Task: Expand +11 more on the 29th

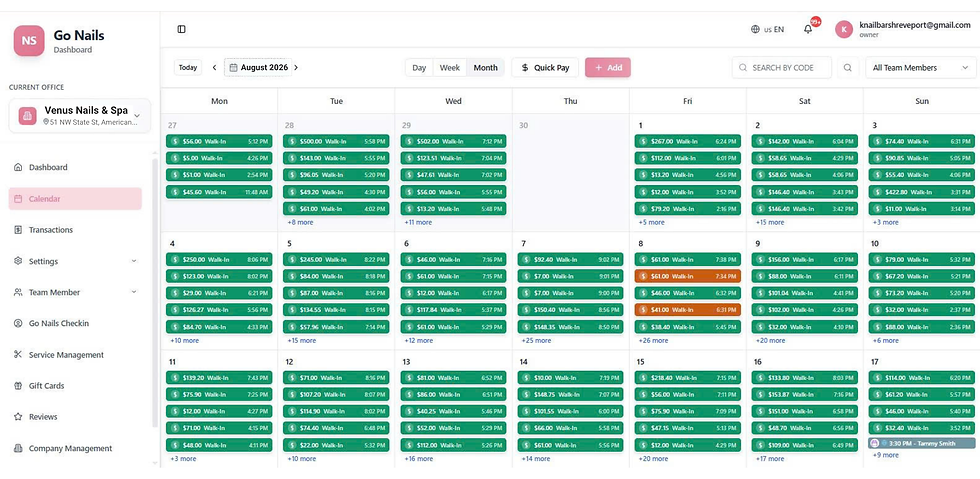Action: click(x=418, y=222)
